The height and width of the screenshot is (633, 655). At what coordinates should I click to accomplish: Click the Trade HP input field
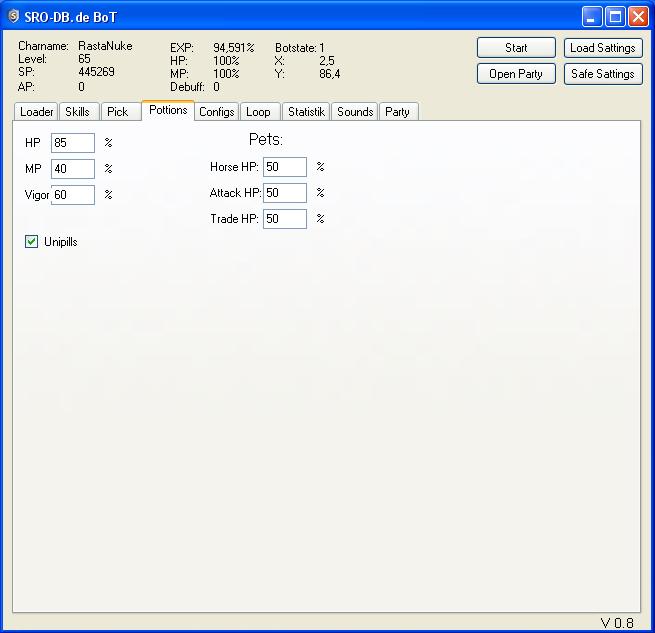tap(285, 219)
